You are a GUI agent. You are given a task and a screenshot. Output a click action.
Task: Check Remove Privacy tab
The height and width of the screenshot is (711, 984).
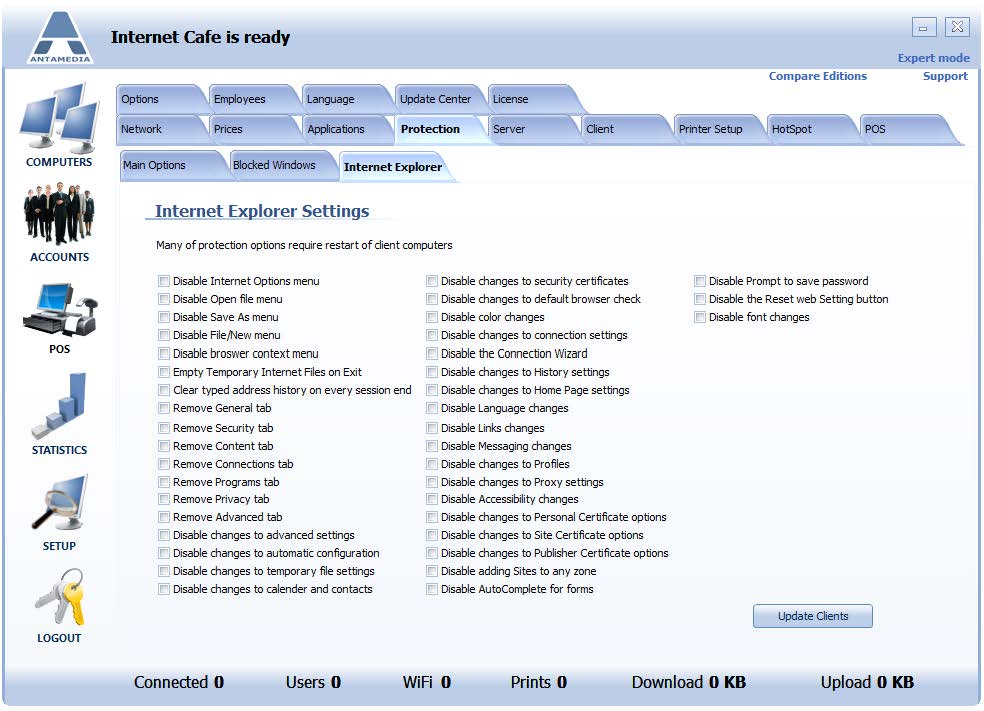click(x=164, y=500)
